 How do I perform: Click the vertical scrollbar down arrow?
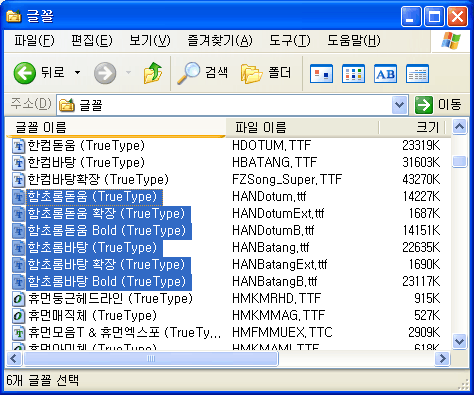click(460, 341)
